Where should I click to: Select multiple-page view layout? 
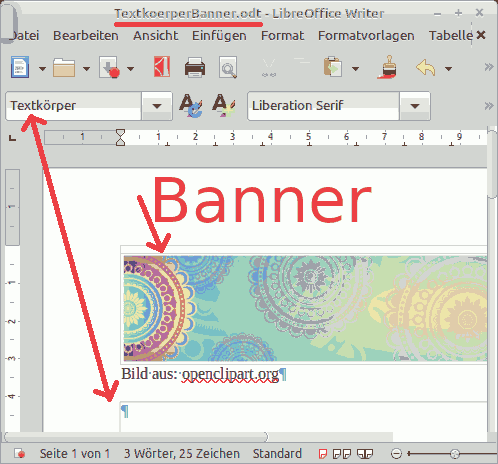(342, 453)
